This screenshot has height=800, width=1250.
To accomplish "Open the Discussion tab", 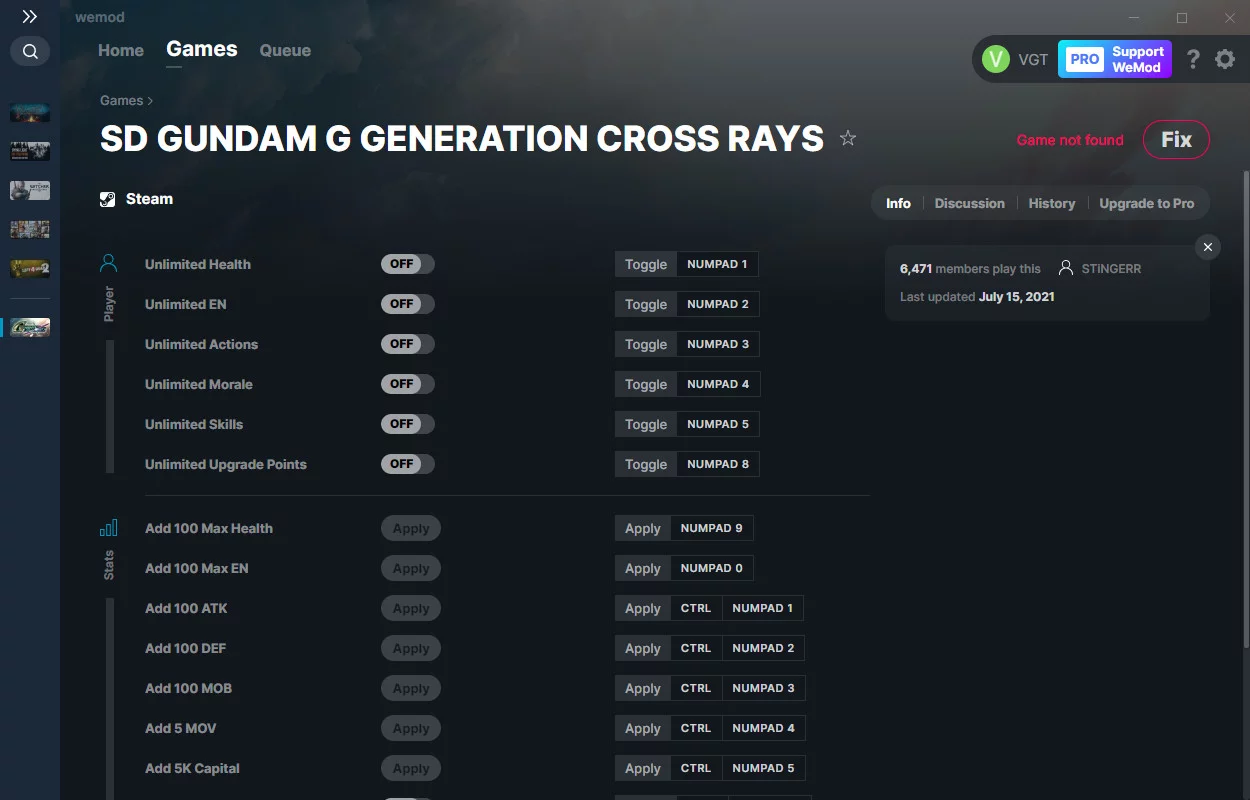I will (969, 204).
